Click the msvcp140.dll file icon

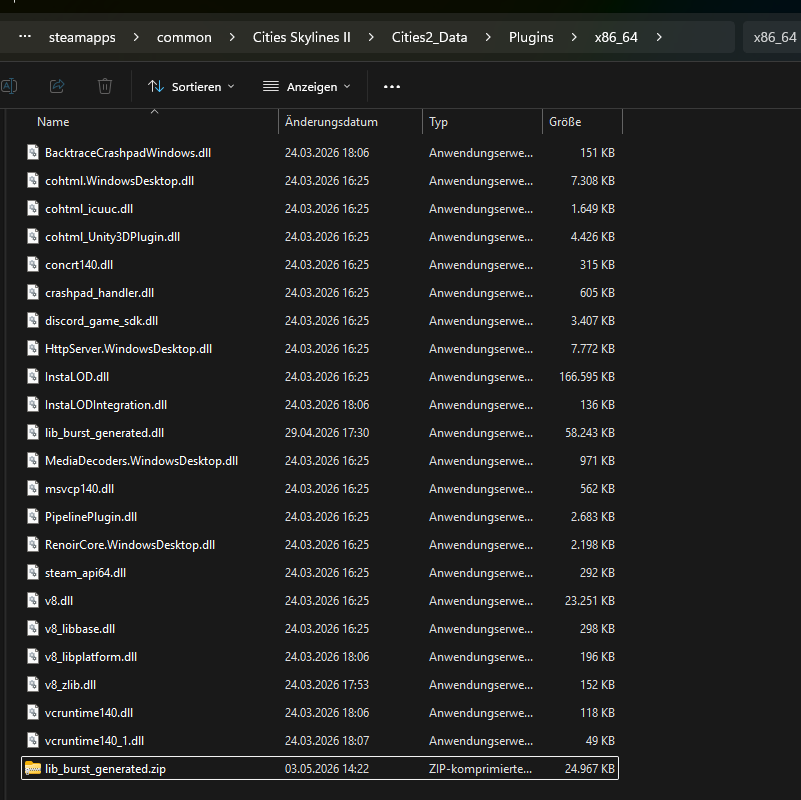33,488
